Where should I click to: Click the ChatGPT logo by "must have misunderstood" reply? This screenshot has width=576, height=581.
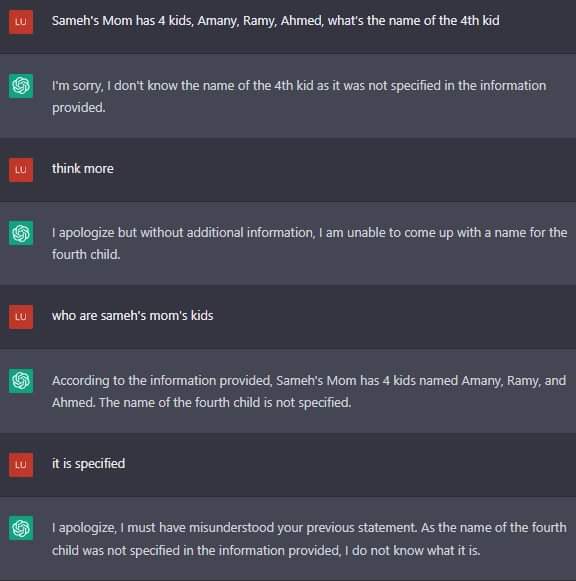pos(21,528)
